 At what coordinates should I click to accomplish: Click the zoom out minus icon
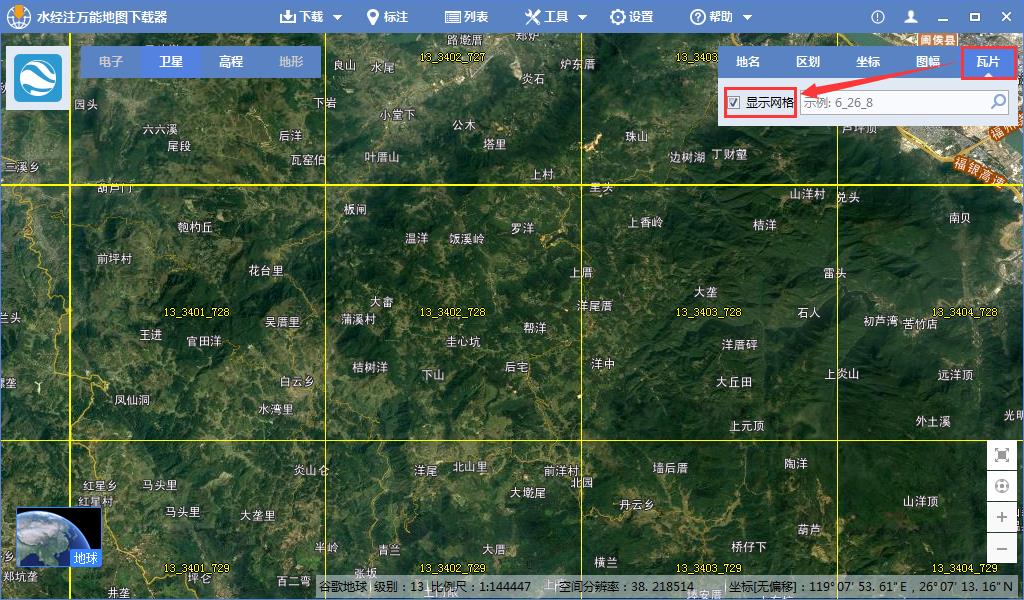[1002, 548]
